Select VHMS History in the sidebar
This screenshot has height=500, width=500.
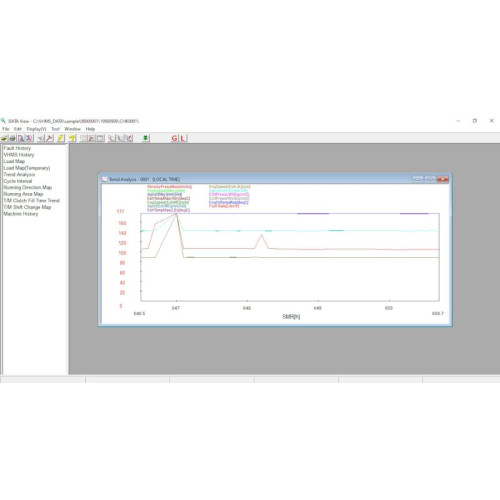[x=19, y=155]
